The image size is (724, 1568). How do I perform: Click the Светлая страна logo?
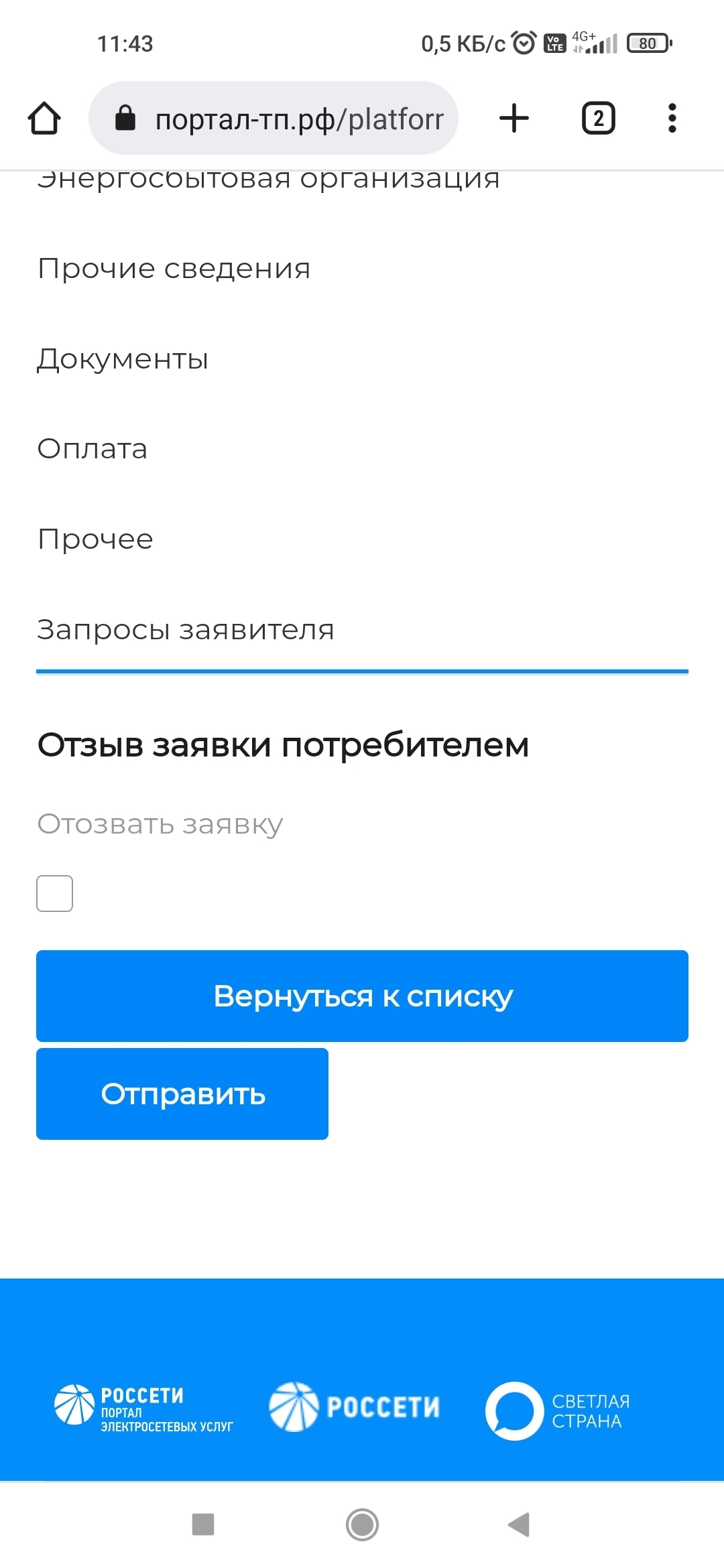pos(557,1411)
